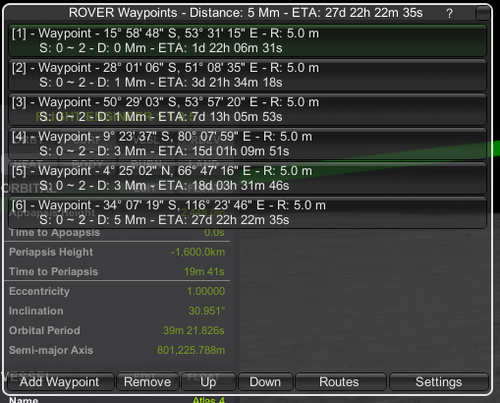Select waypoint [5] at 4° 25' 02" N
This screenshot has width=500, height=403.
click(x=247, y=178)
